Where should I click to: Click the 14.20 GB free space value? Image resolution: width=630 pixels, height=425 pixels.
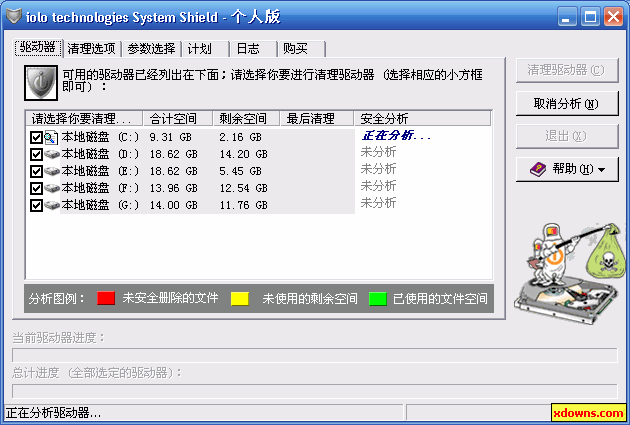(243, 154)
